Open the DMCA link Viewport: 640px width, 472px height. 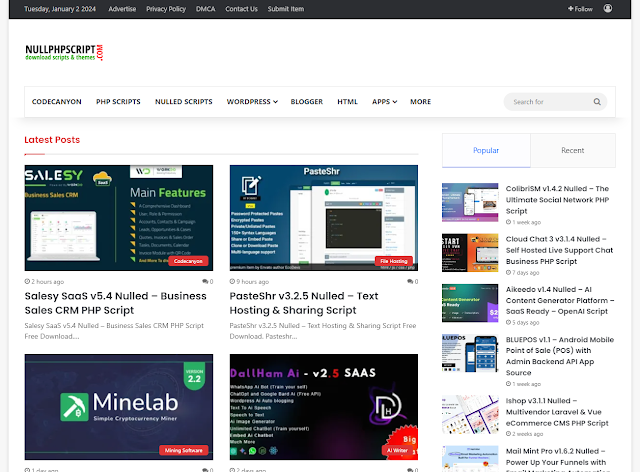point(205,9)
